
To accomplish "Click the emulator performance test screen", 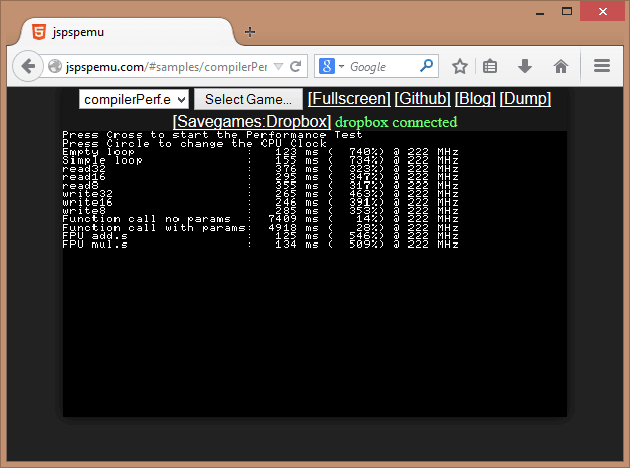I will 314,300.
